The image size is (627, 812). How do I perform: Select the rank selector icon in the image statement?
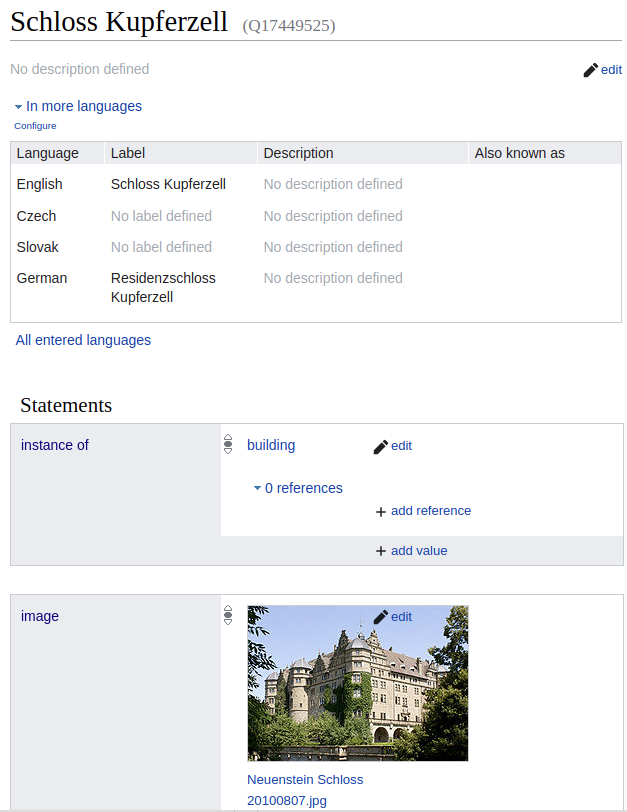228,615
